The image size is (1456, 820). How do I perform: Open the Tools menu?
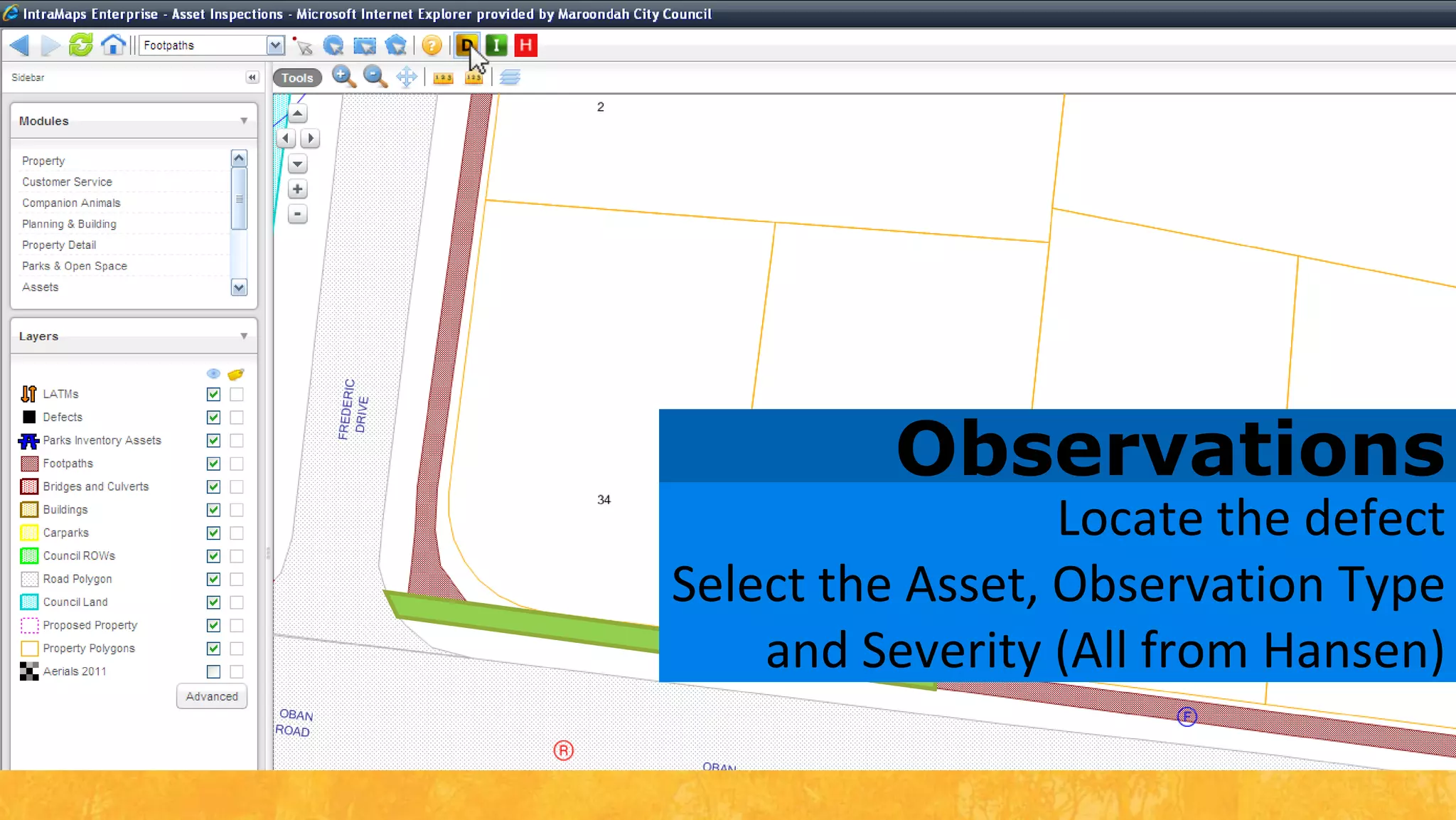pyautogui.click(x=297, y=78)
